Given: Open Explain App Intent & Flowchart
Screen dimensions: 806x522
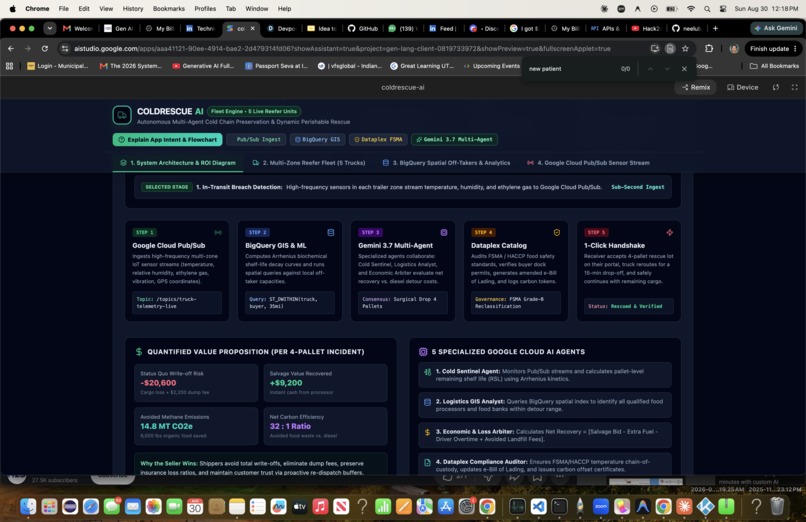Looking at the screenshot, I should point(168,139).
